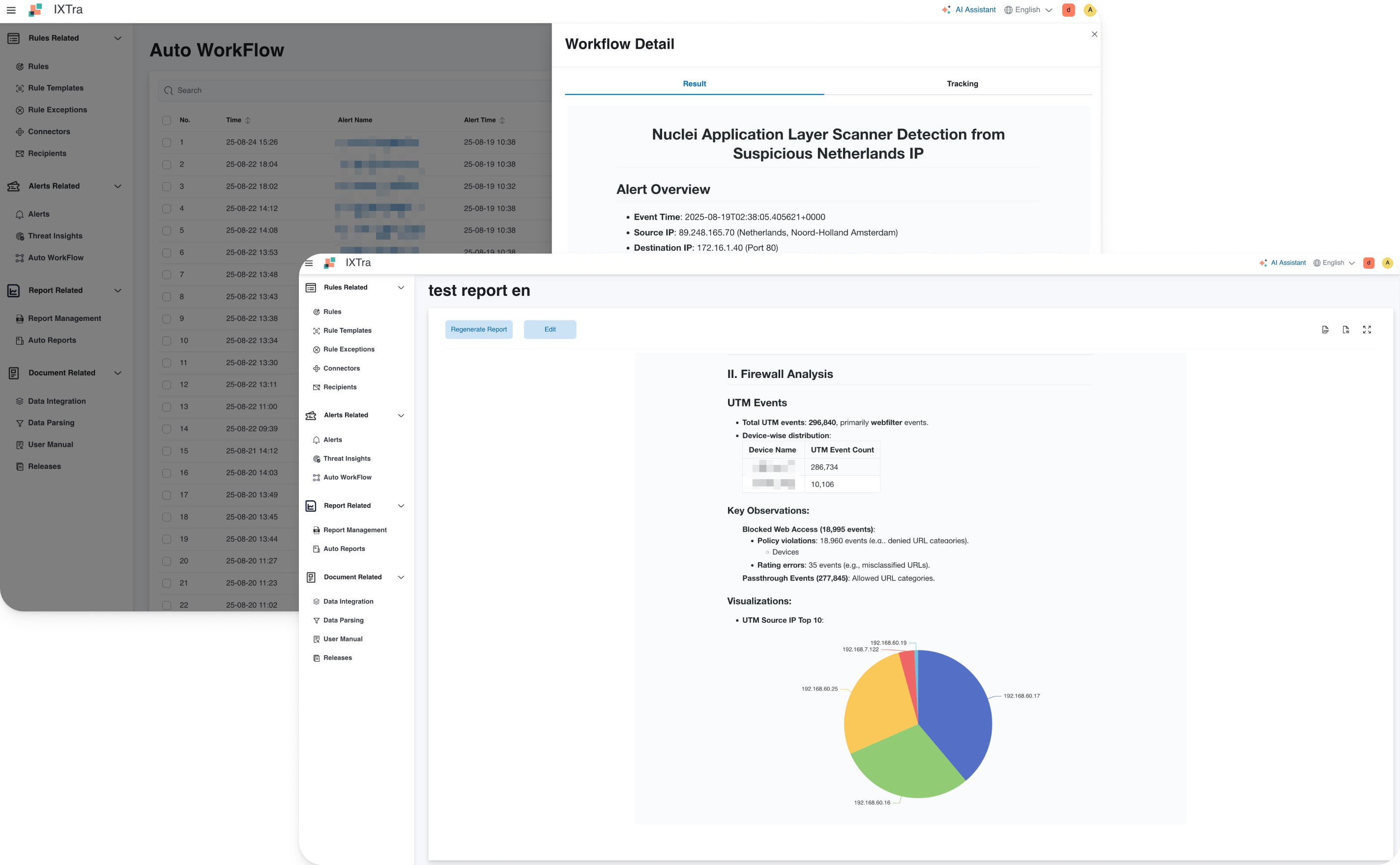This screenshot has width=1400, height=865.
Task: Collapse Report Related section in test report sidebar
Action: click(x=401, y=506)
